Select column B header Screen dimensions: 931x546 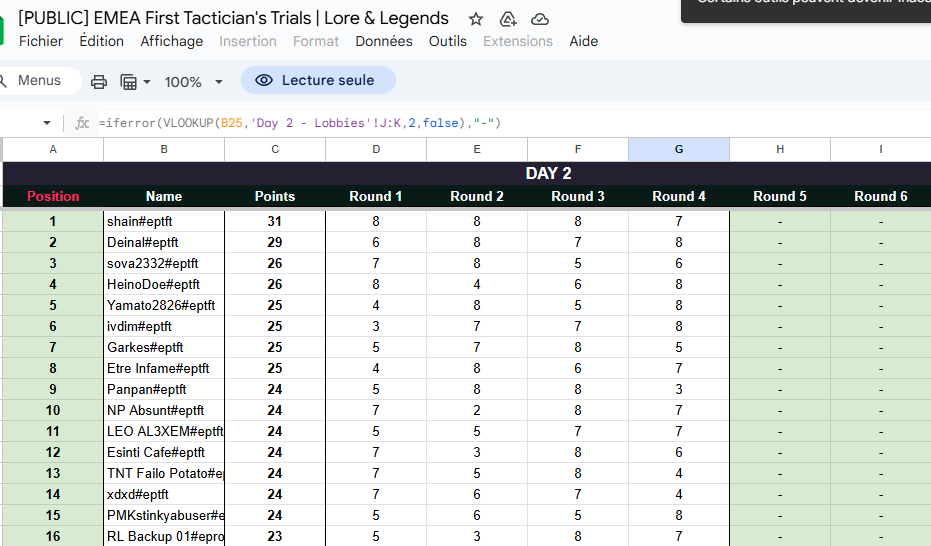pyautogui.click(x=164, y=150)
